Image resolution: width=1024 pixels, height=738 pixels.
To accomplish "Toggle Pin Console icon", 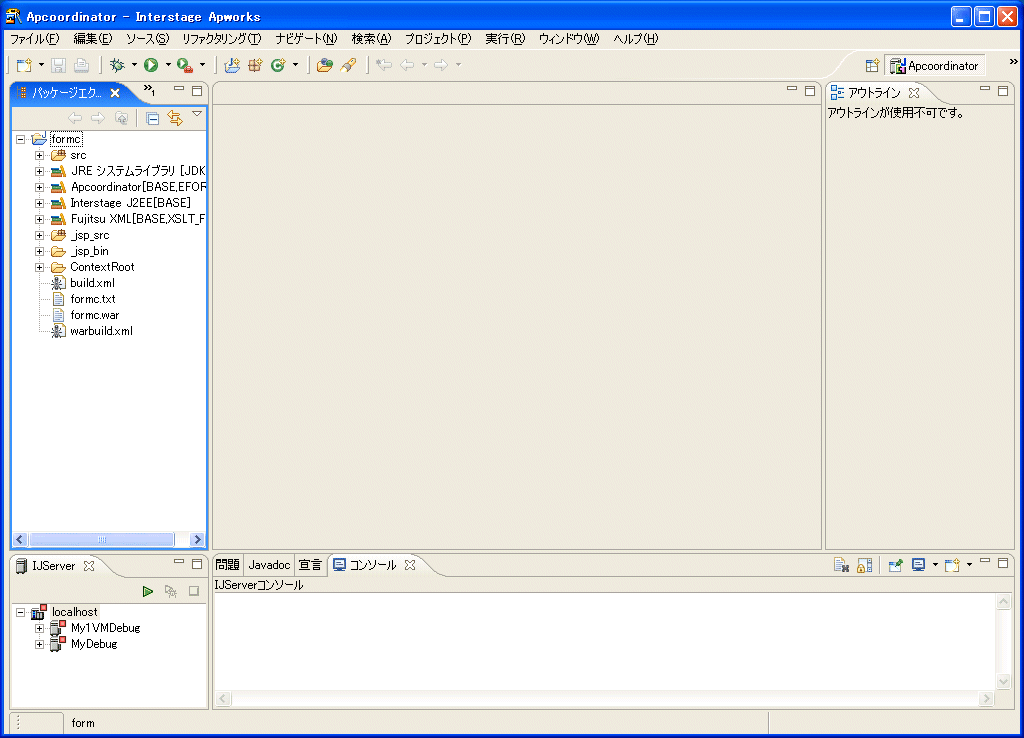I will pyautogui.click(x=895, y=565).
